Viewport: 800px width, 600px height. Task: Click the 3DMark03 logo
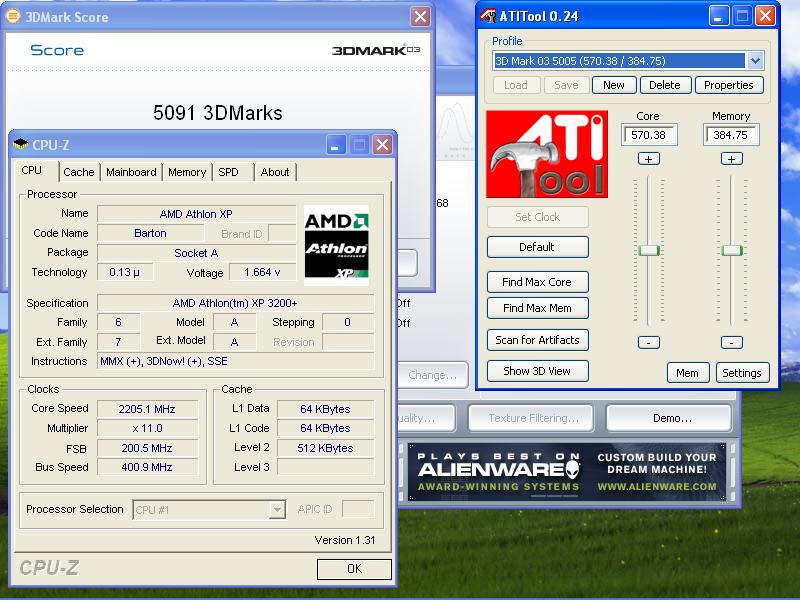(x=376, y=50)
